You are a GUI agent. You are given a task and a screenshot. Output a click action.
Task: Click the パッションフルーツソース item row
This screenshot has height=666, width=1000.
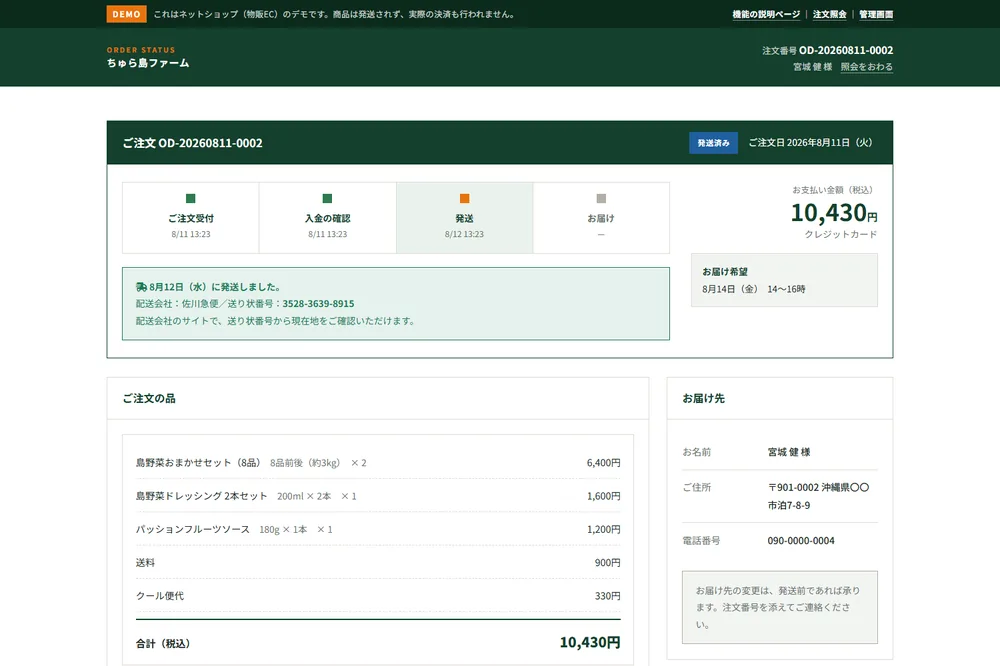(x=378, y=529)
